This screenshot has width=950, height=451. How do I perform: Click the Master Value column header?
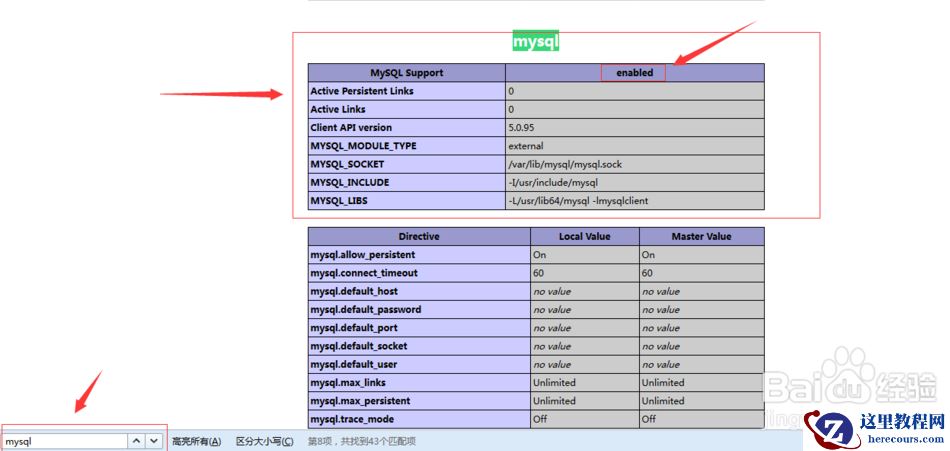point(702,236)
